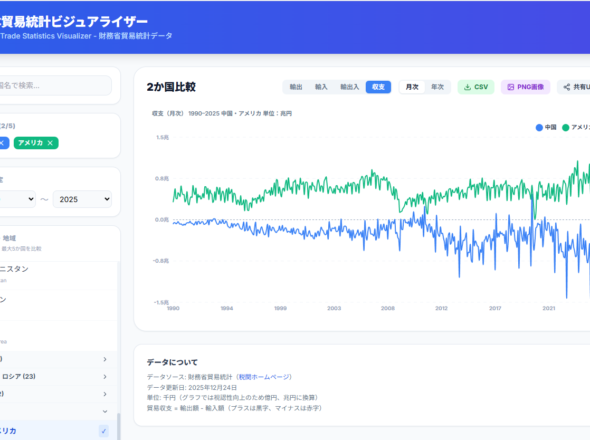
Task: Focus the country name search field
Action: 55,86
